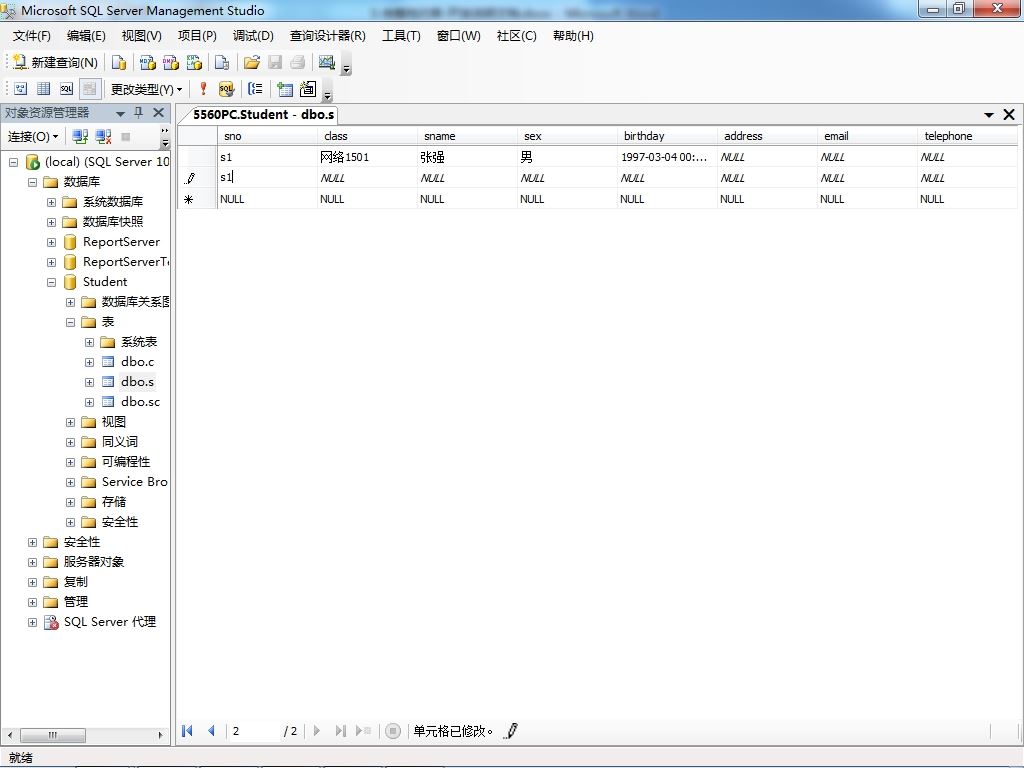Image resolution: width=1024 pixels, height=768 pixels.
Task: Click the 新建查询 new query button
Action: tap(55, 62)
